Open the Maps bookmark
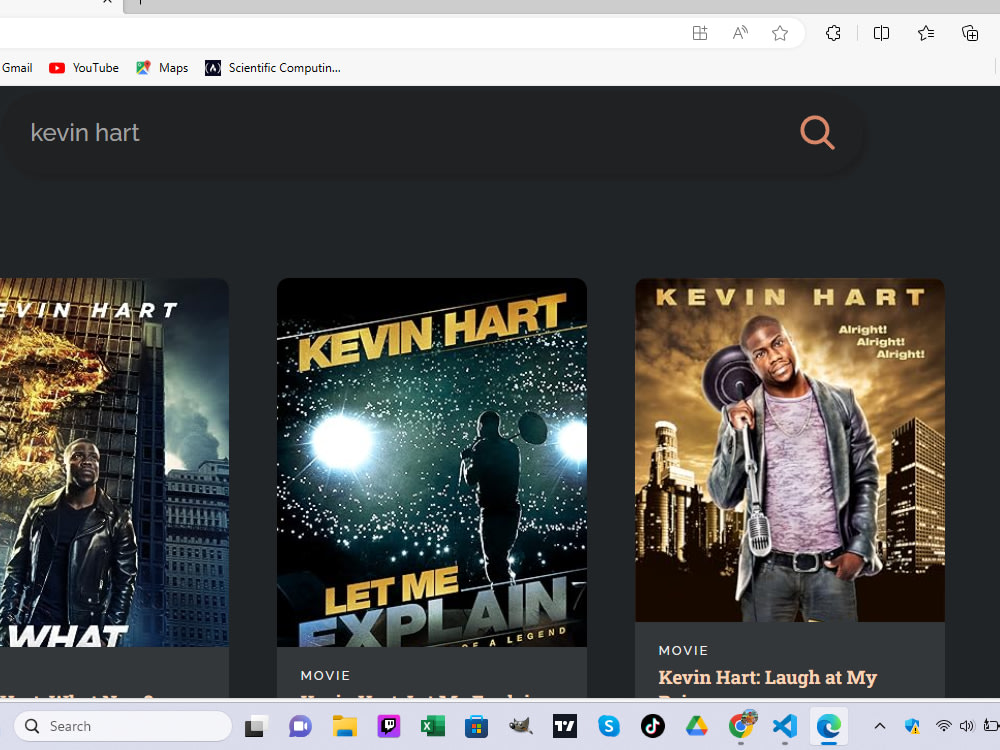 162,68
